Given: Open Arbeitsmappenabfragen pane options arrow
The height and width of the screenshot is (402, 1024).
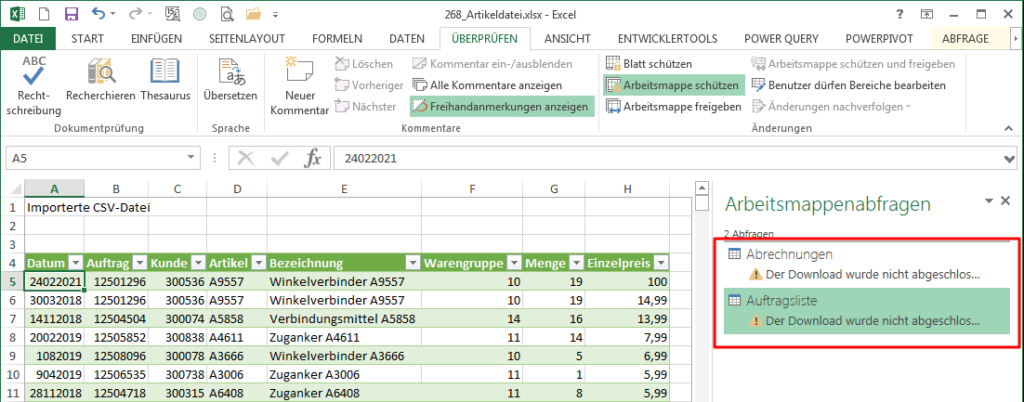Looking at the screenshot, I should [x=989, y=201].
